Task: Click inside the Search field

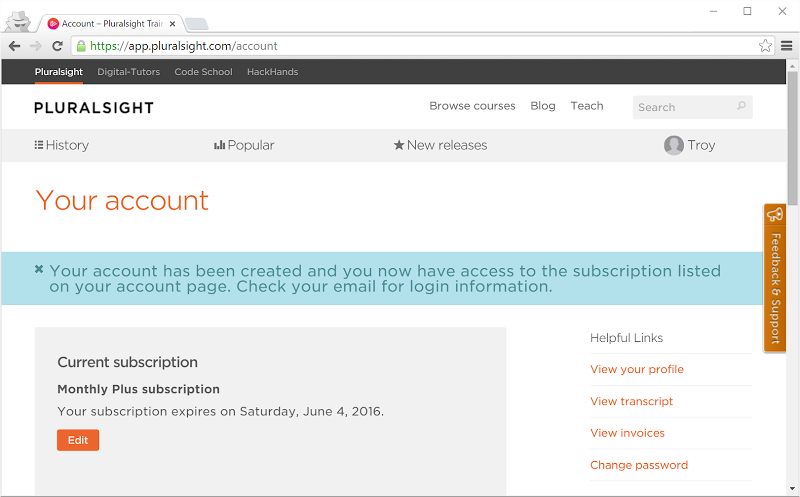Action: (x=692, y=107)
